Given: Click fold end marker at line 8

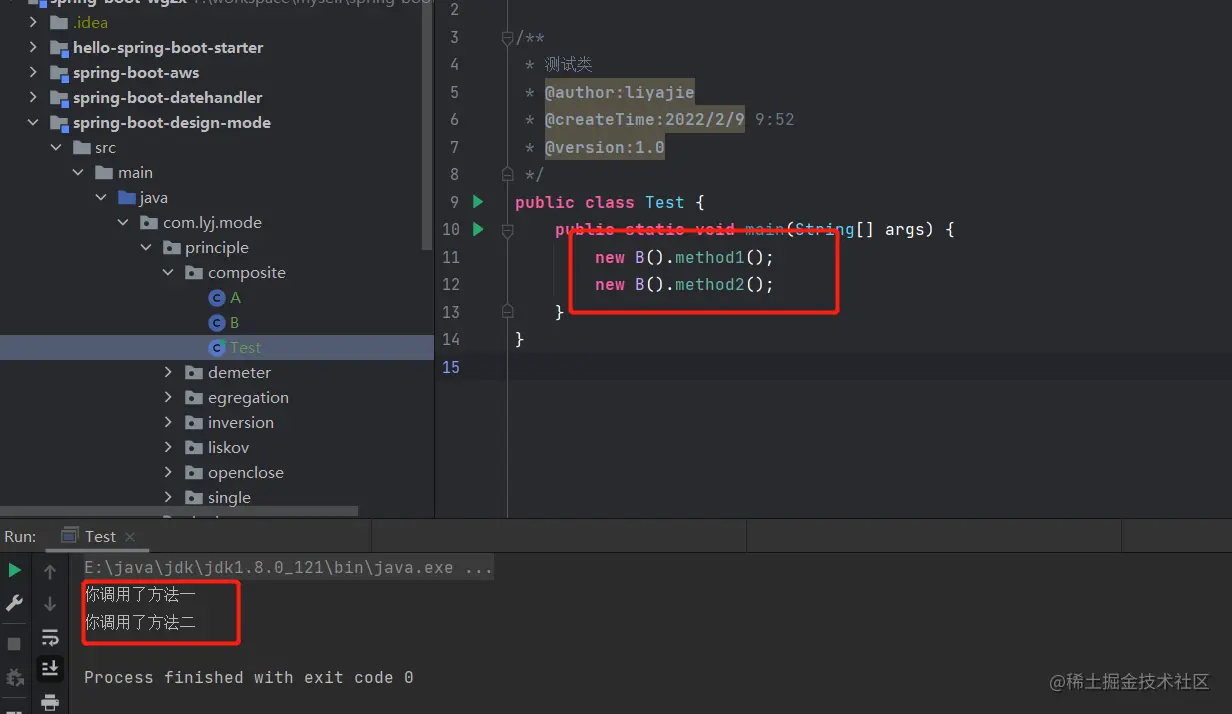Looking at the screenshot, I should click(x=507, y=173).
